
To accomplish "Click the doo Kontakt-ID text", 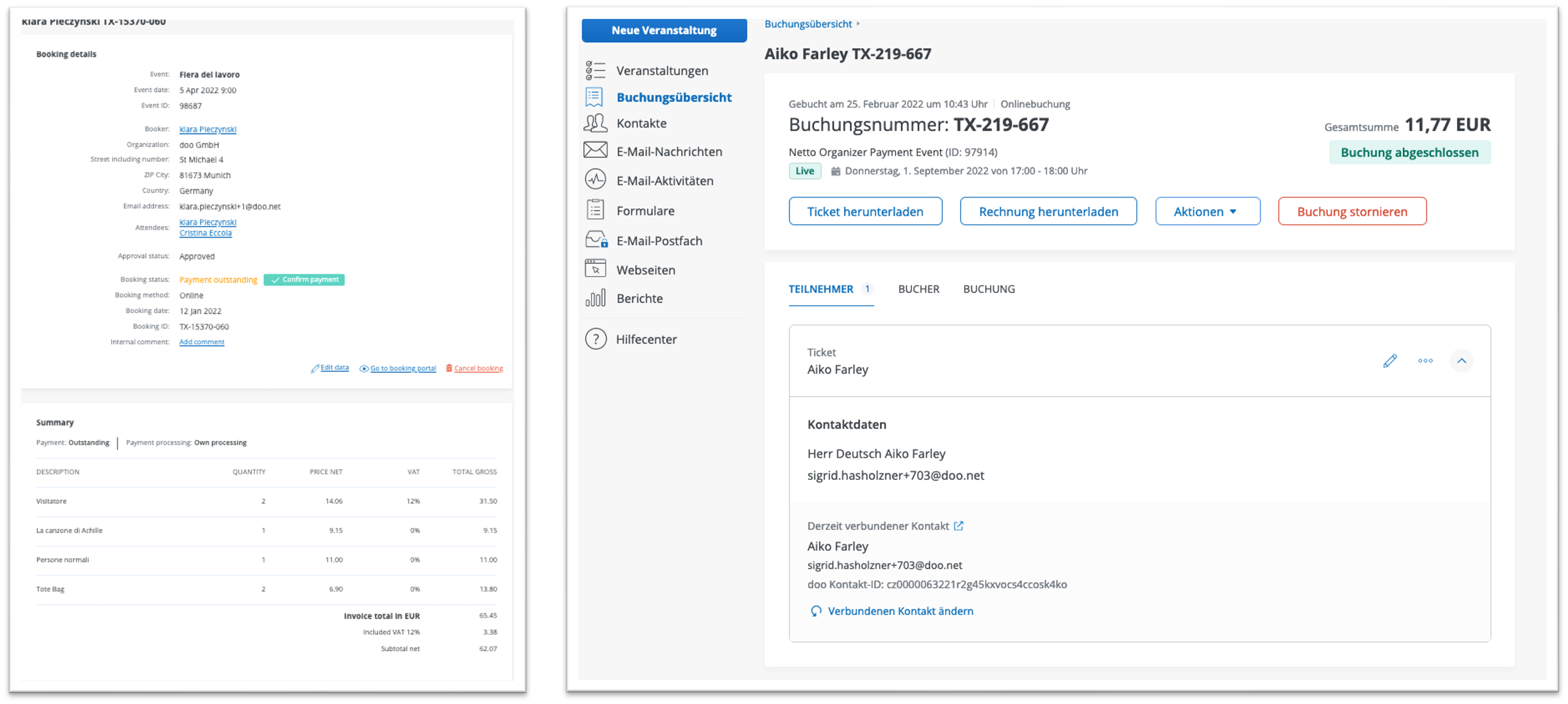I will [937, 584].
